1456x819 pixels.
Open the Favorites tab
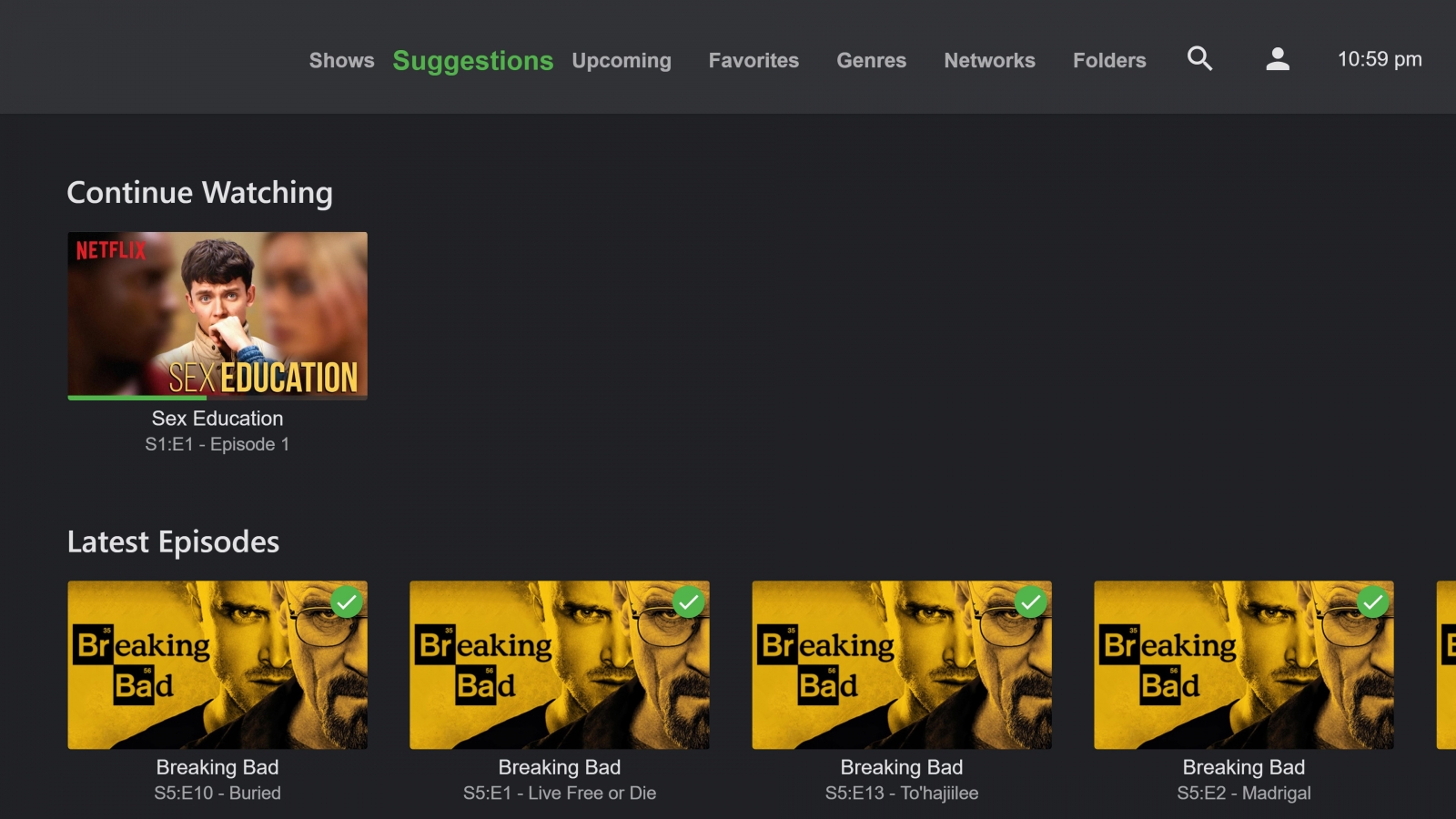coord(753,60)
